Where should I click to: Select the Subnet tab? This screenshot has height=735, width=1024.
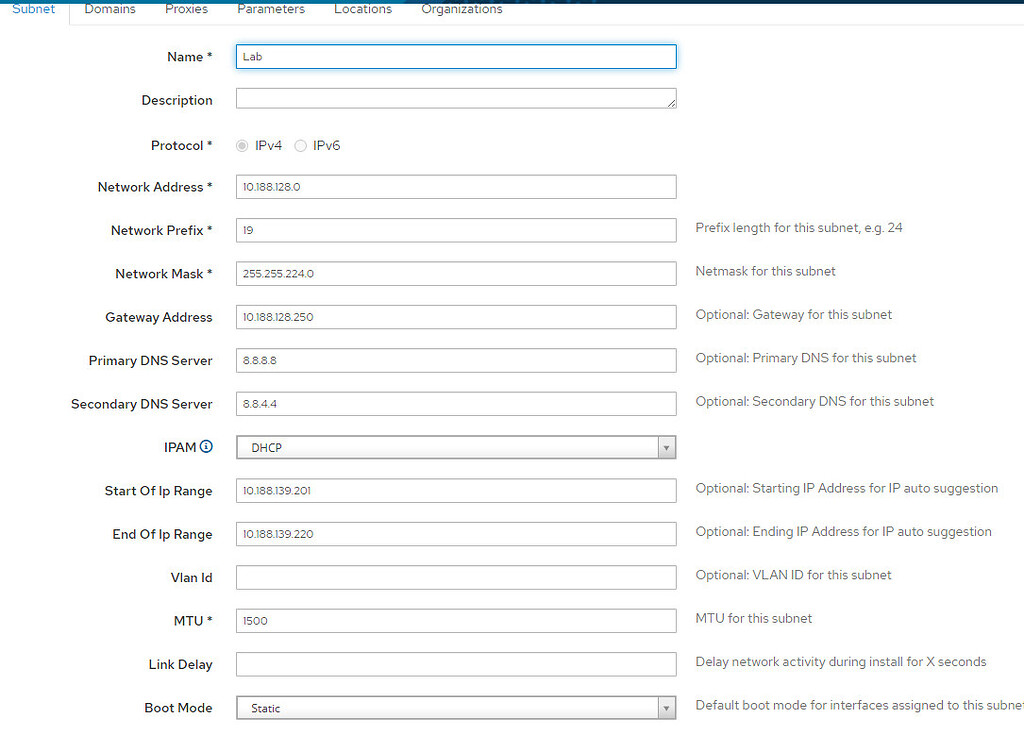(33, 8)
